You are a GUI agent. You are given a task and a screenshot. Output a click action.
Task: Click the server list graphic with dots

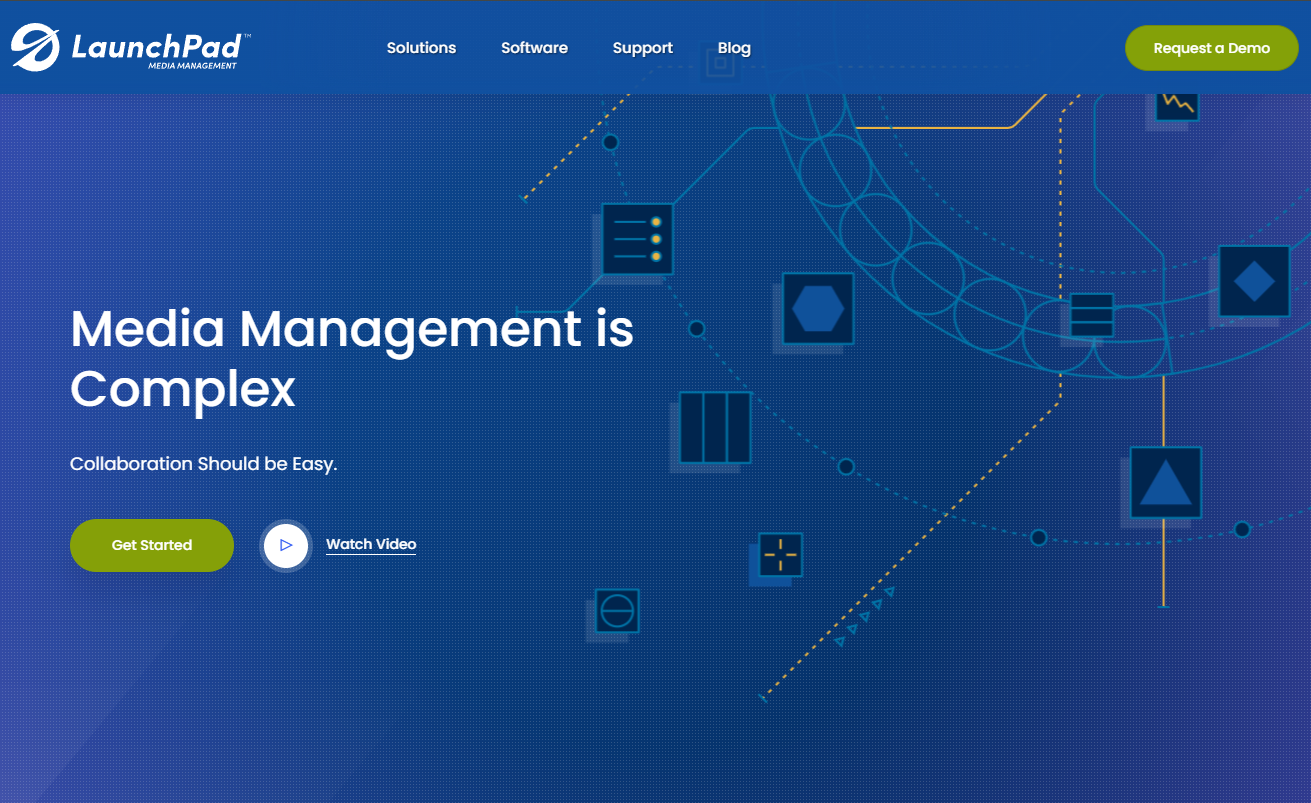click(x=637, y=240)
